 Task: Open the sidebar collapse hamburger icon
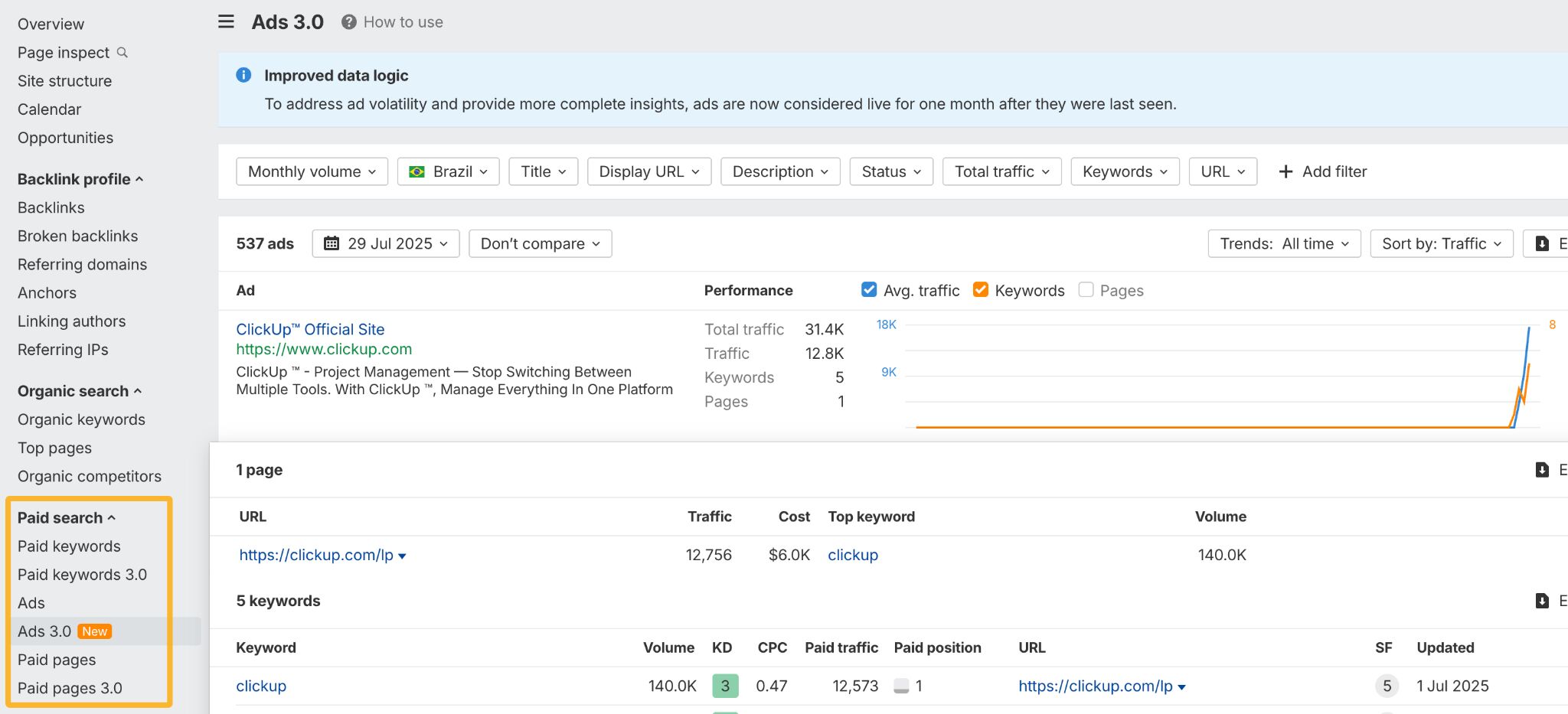pos(225,21)
